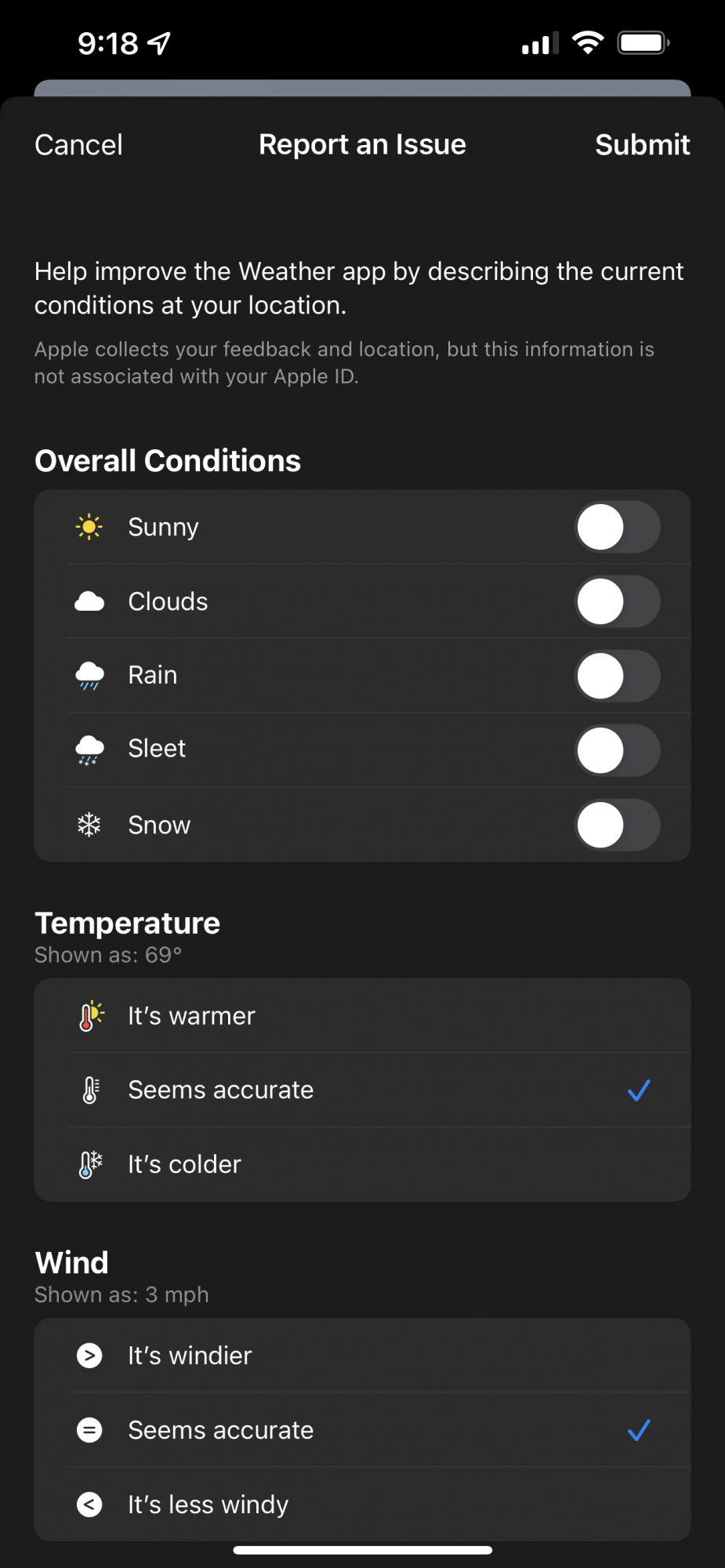
Task: Tap the sun icon beside Sunny
Action: point(89,527)
